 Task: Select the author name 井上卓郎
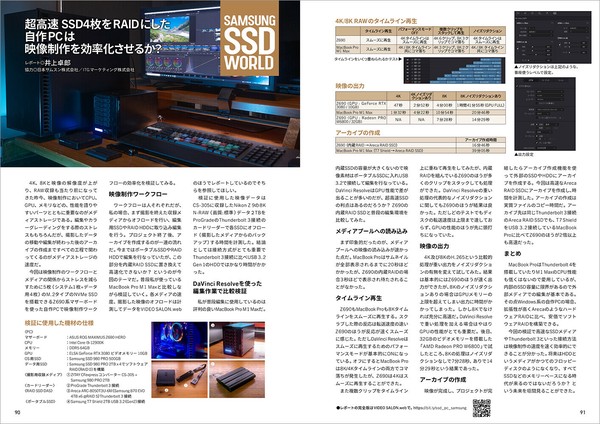pyautogui.click(x=57, y=62)
